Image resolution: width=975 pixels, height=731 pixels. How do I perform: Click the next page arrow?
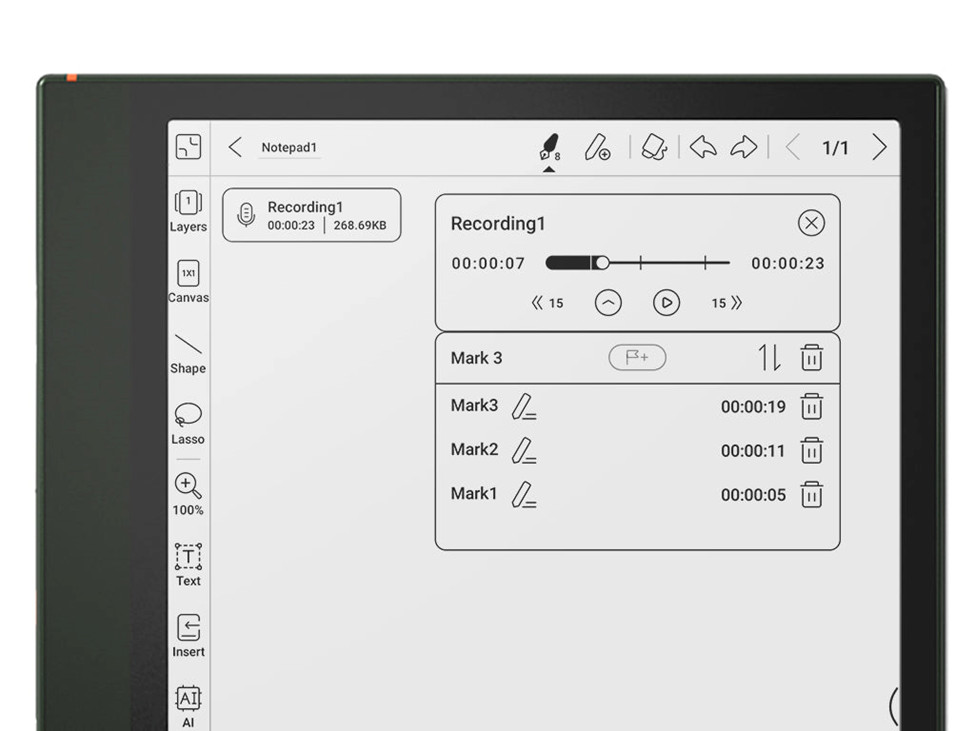[x=878, y=147]
